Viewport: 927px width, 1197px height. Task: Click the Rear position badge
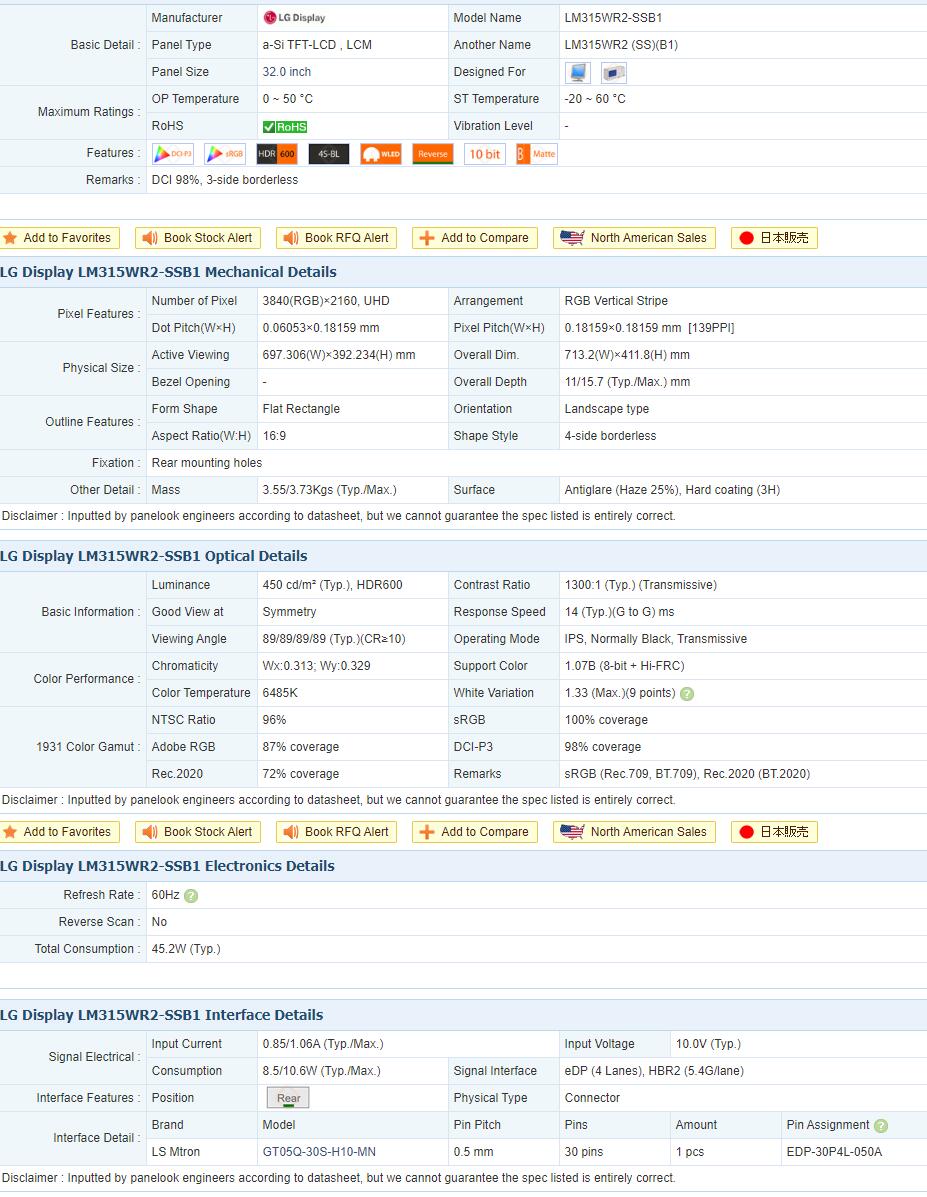click(x=288, y=1098)
